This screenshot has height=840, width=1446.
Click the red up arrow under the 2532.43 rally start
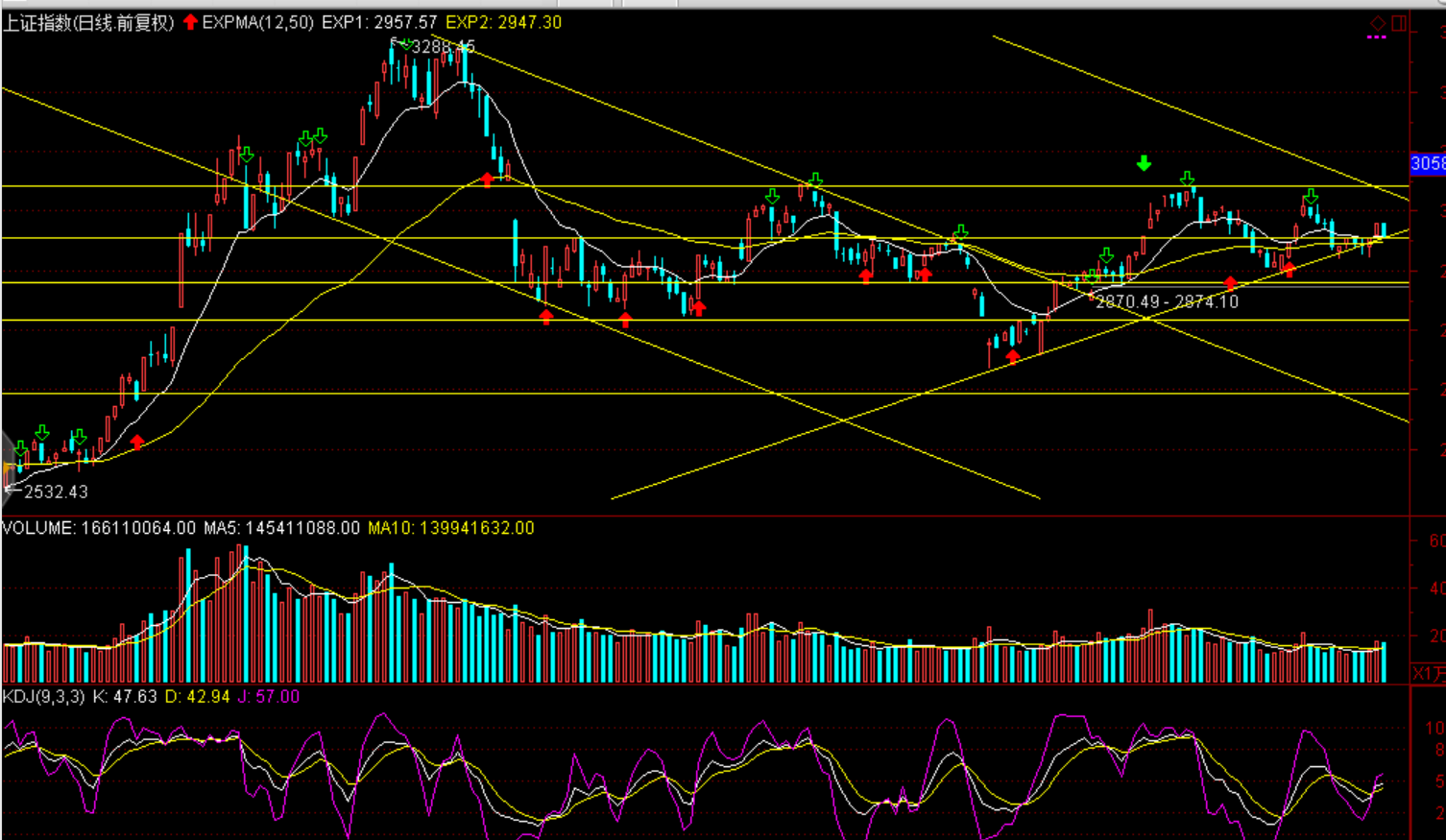pyautogui.click(x=137, y=443)
